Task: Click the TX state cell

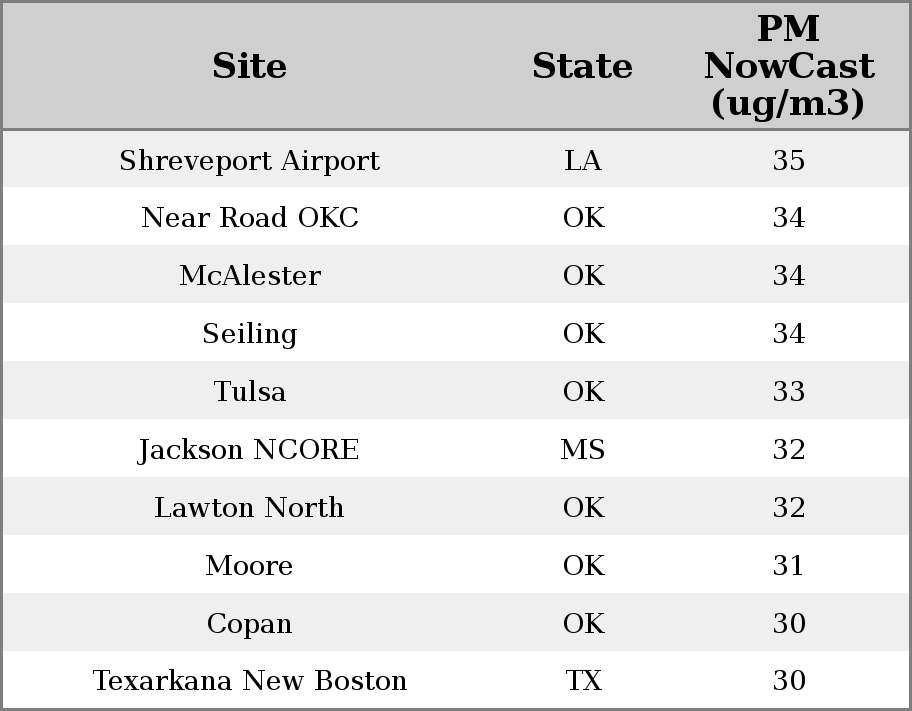Action: [582, 681]
